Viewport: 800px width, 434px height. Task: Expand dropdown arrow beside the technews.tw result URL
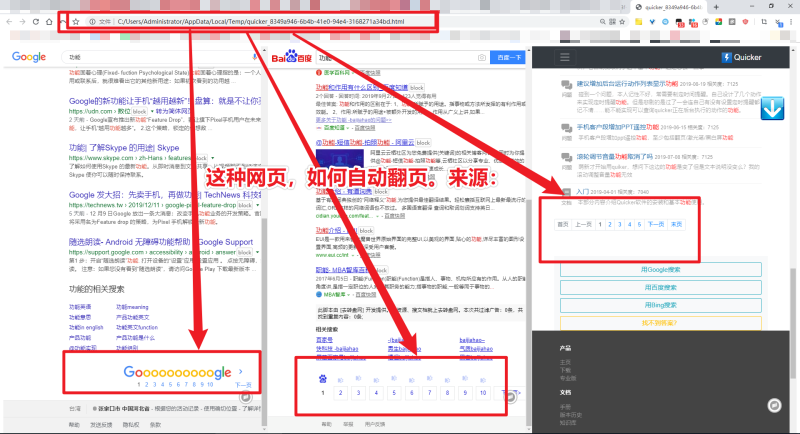point(257,205)
